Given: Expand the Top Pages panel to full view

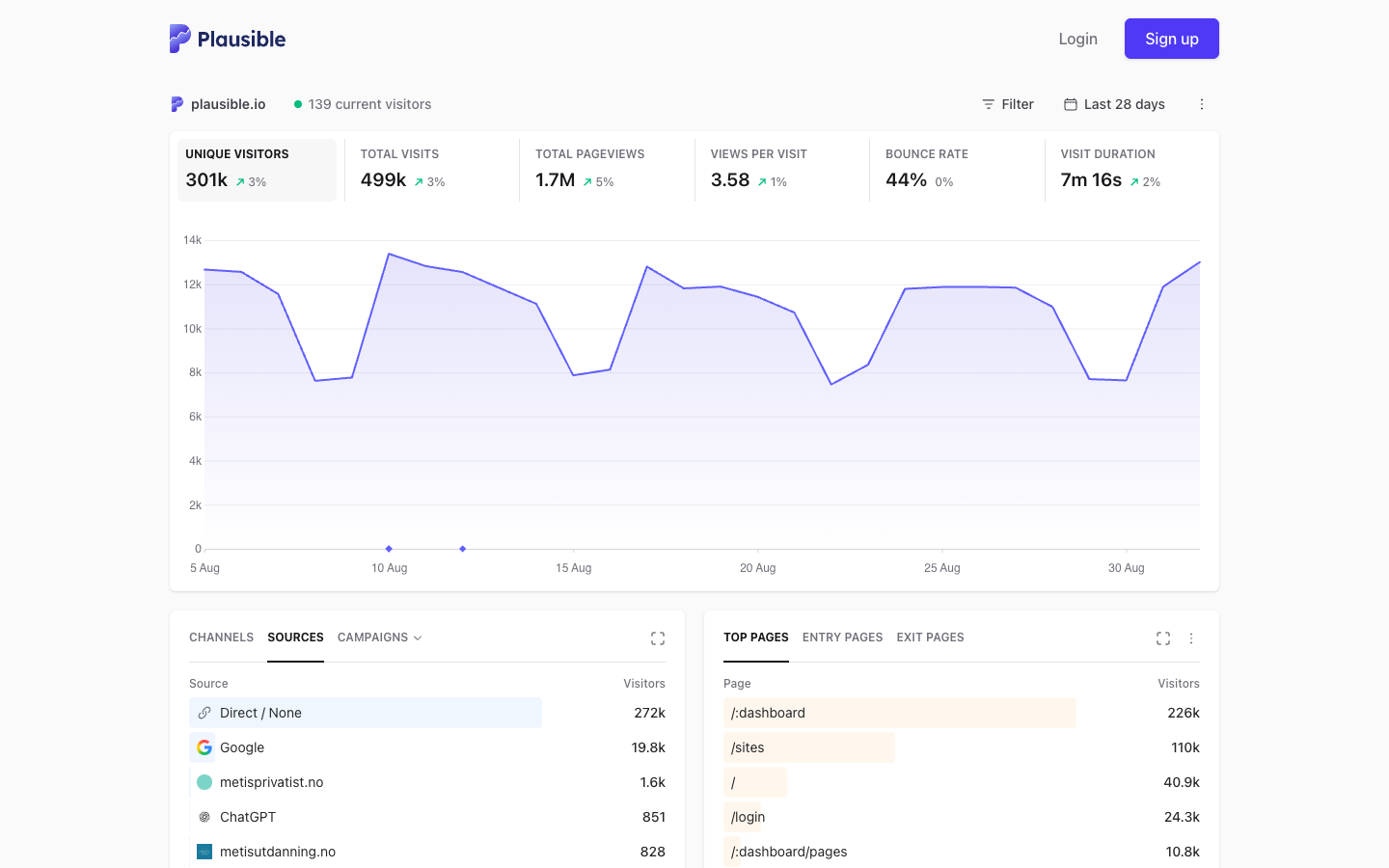Looking at the screenshot, I should point(1163,638).
